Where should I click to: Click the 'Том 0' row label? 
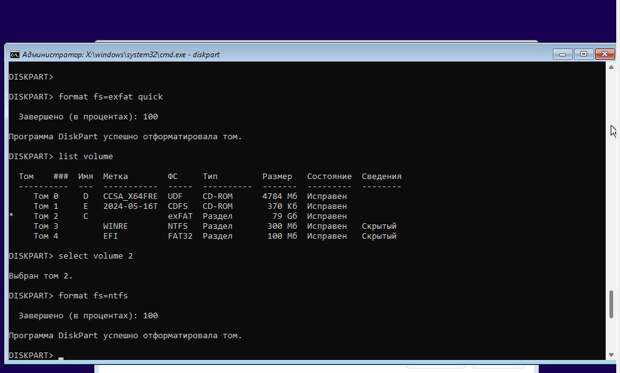click(46, 196)
